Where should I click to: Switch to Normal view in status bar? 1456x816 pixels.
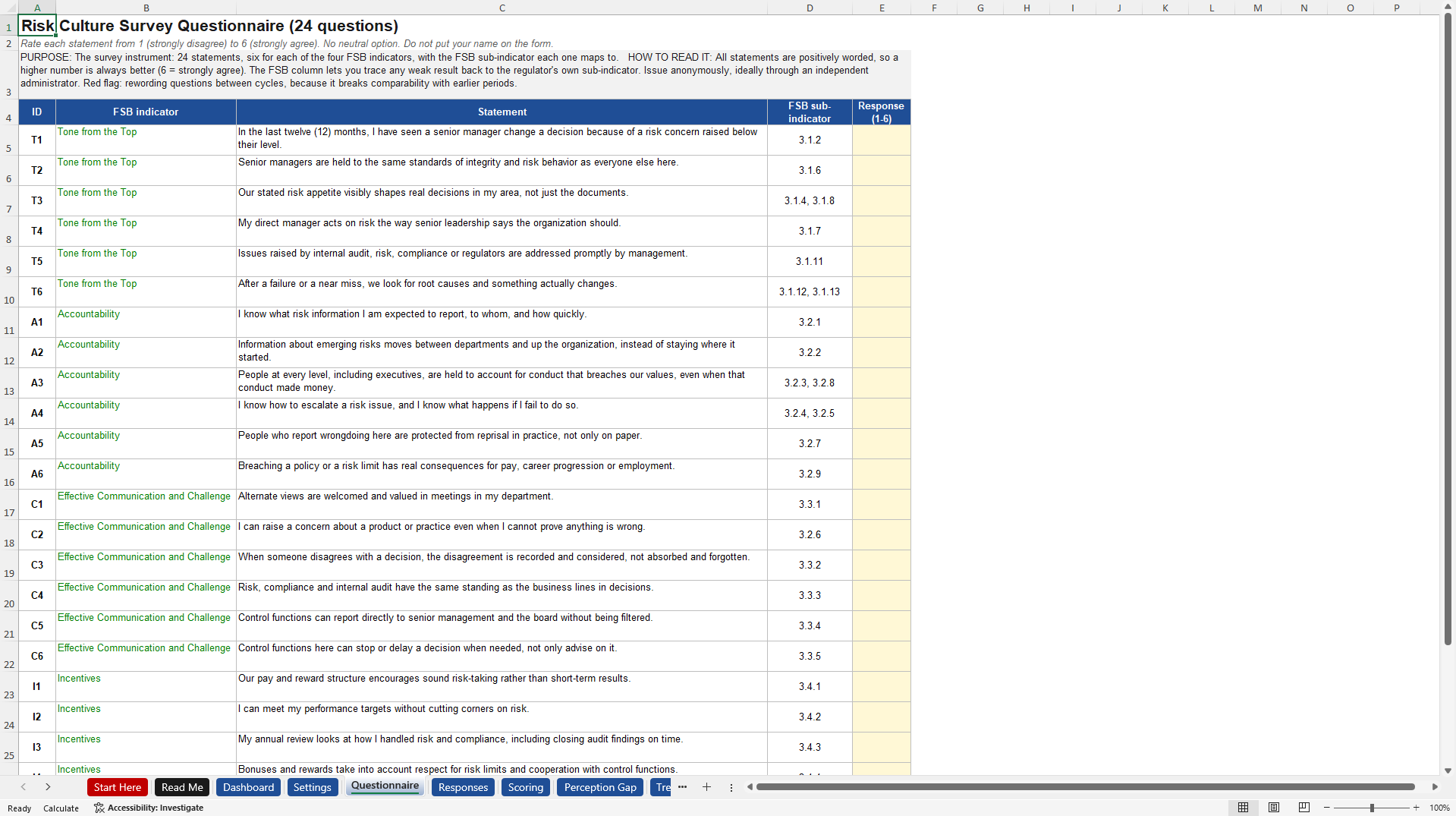pyautogui.click(x=1243, y=808)
